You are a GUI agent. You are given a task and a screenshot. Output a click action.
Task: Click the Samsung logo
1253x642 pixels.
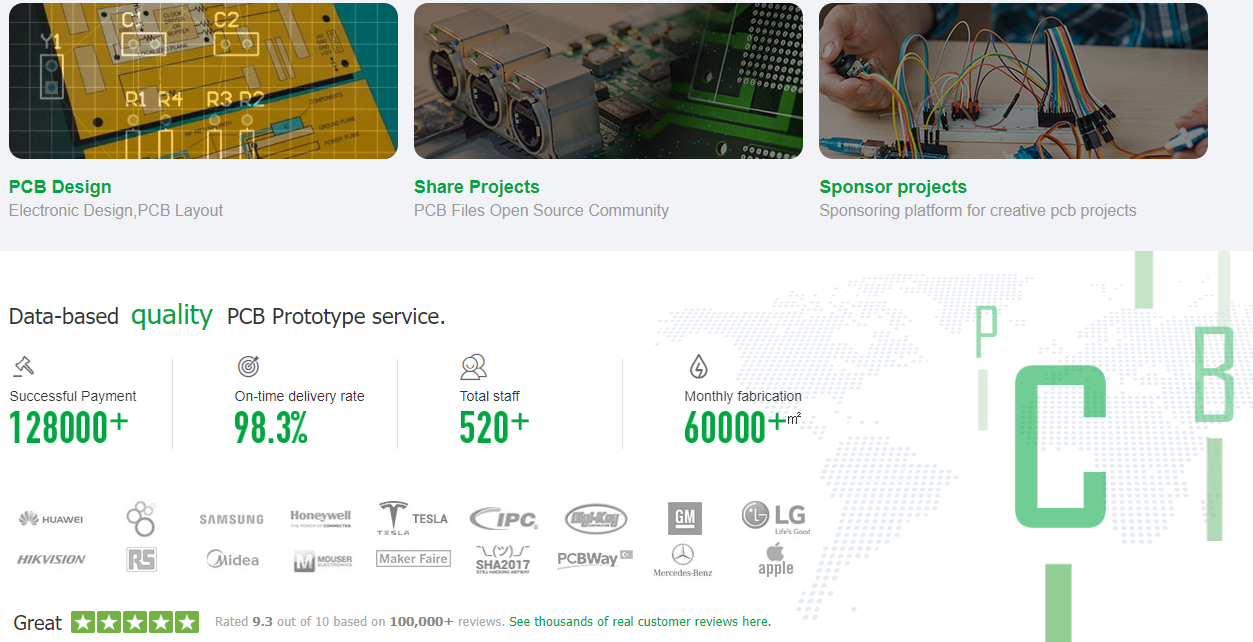click(x=231, y=519)
